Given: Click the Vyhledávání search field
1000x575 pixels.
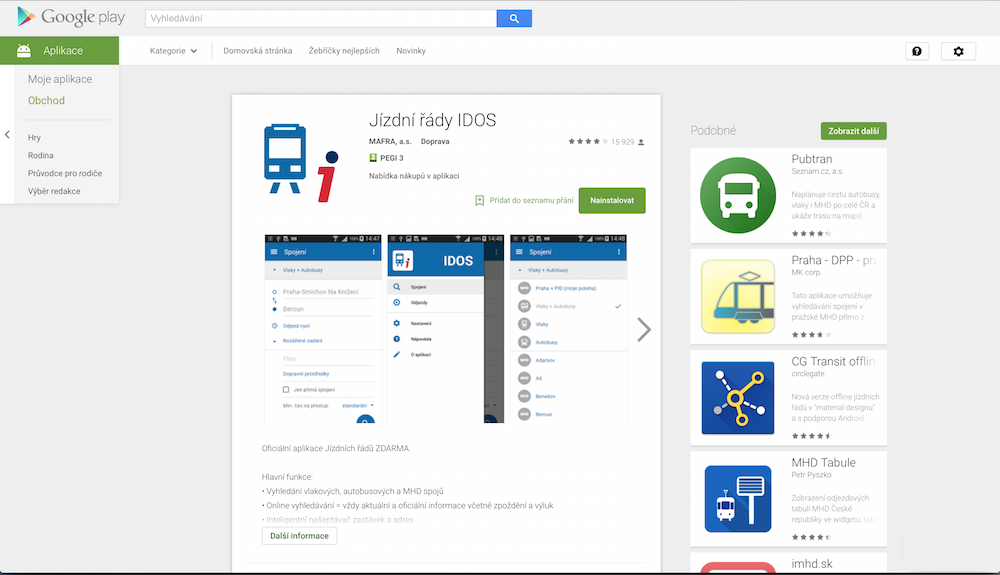Looking at the screenshot, I should coord(321,18).
